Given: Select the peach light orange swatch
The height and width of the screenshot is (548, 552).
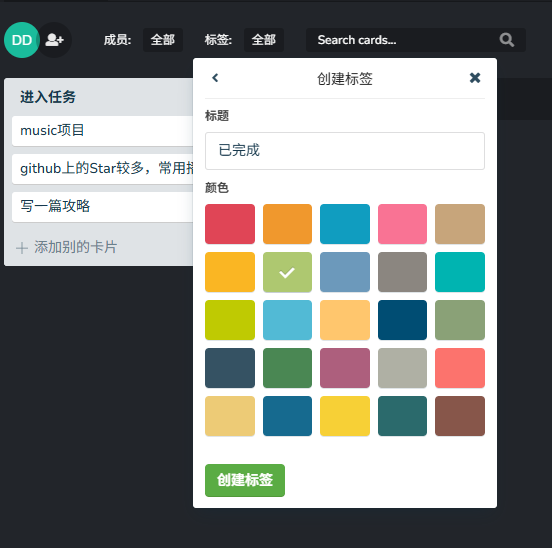Looking at the screenshot, I should pyautogui.click(x=345, y=320).
